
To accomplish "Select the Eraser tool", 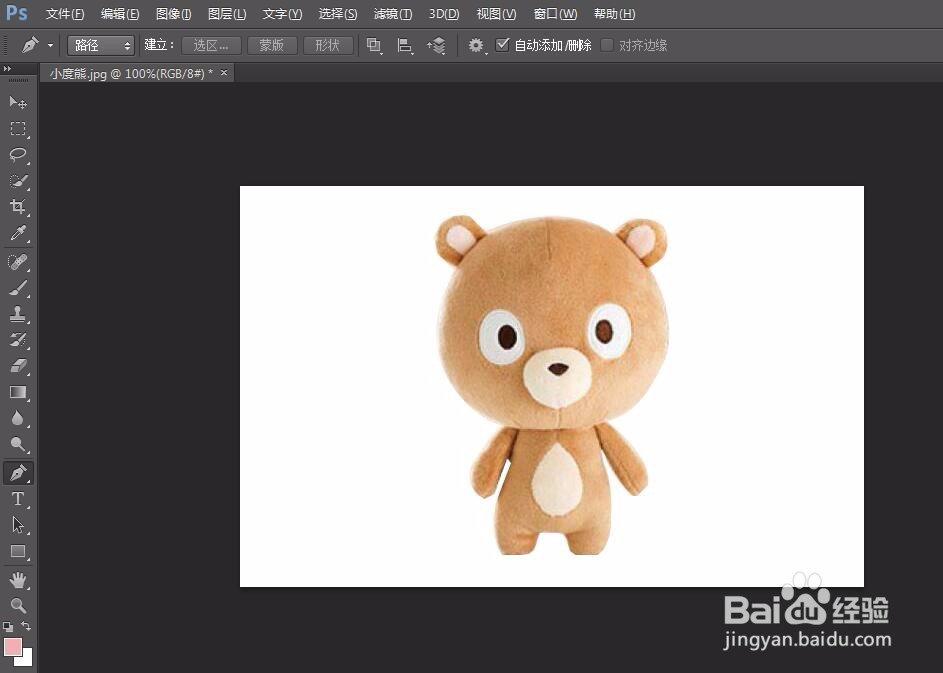I will coord(18,366).
